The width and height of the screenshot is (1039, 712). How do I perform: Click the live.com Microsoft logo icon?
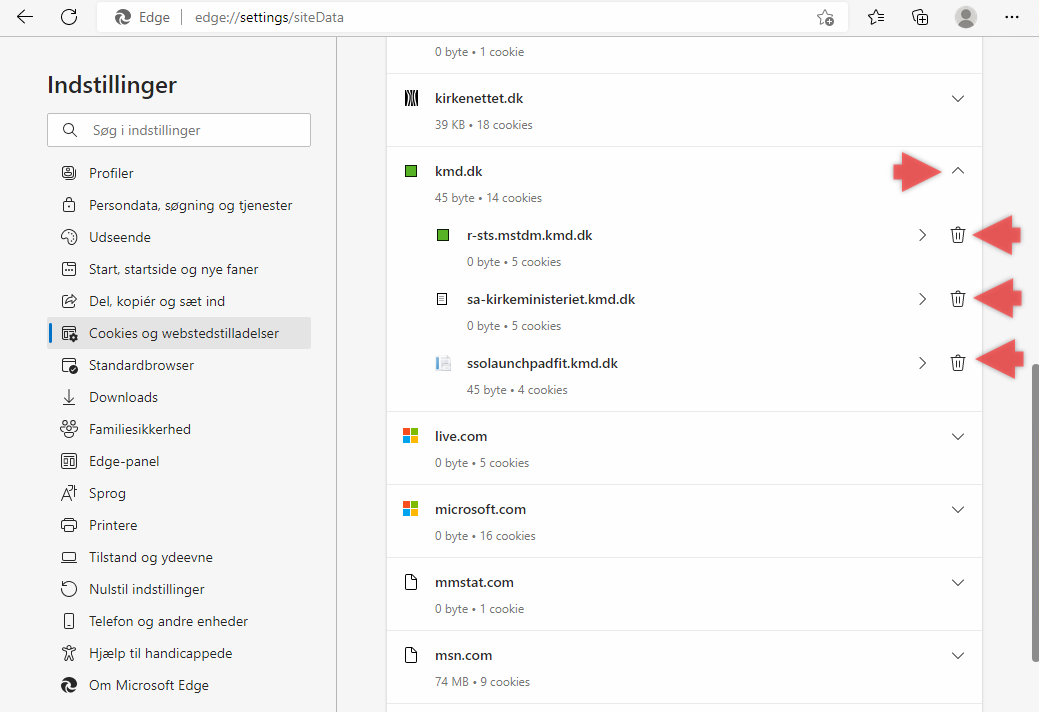(411, 436)
